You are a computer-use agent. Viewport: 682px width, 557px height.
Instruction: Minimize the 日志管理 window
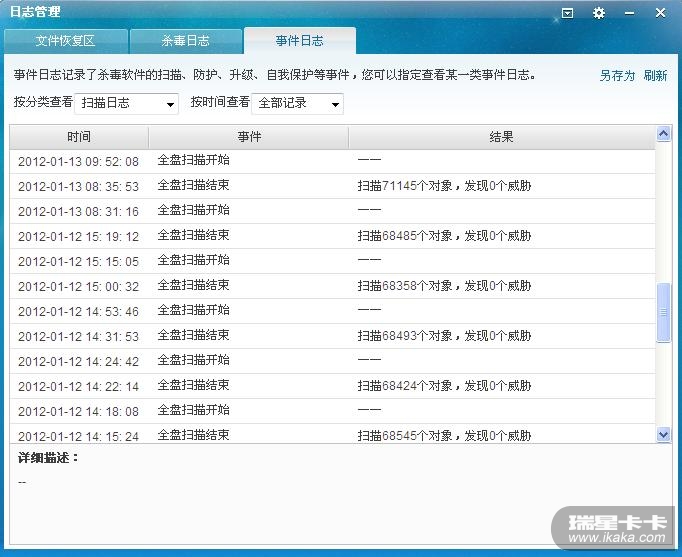[x=629, y=13]
